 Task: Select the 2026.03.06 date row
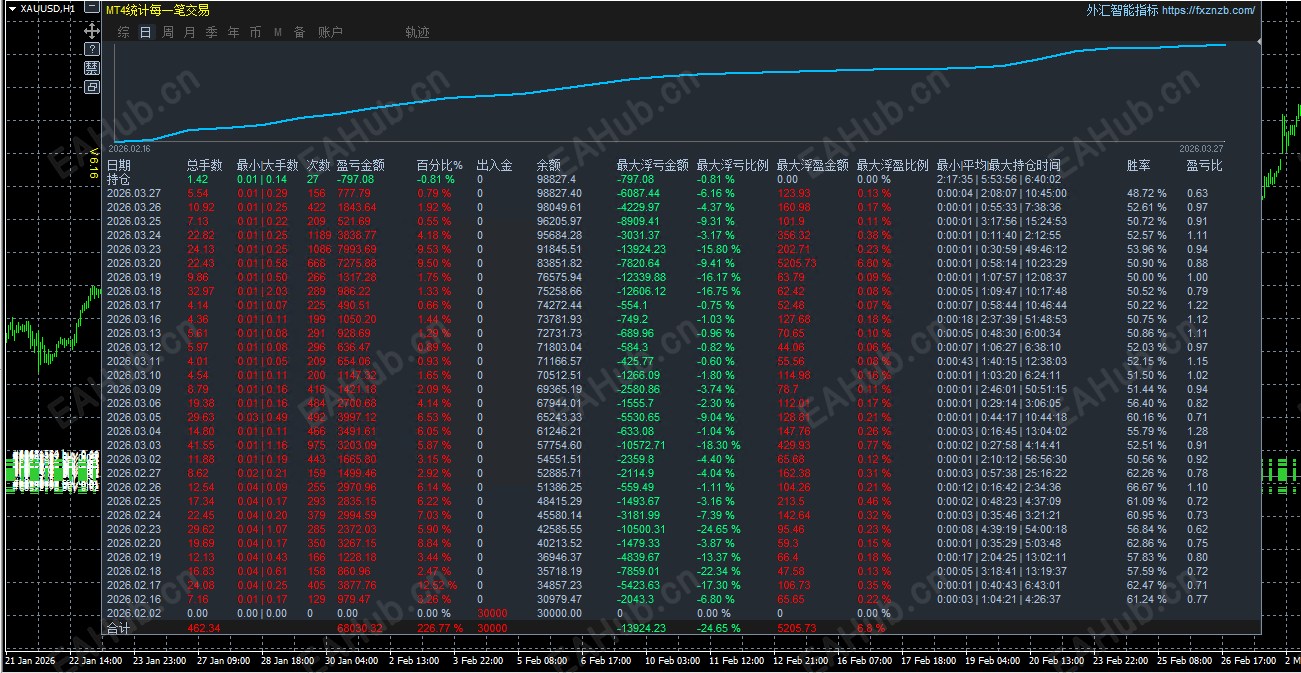134,403
